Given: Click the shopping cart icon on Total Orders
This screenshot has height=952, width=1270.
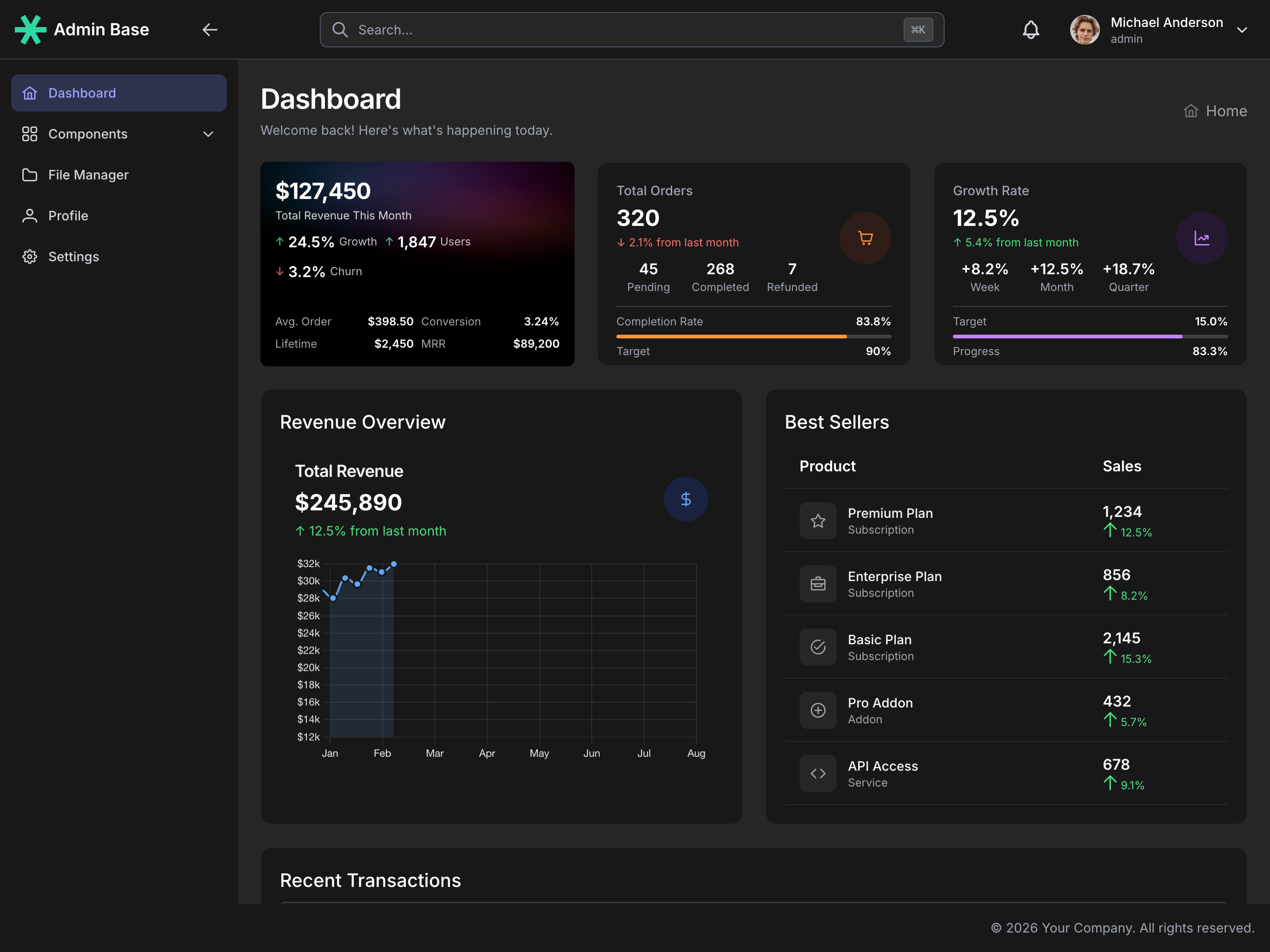Looking at the screenshot, I should click(865, 238).
